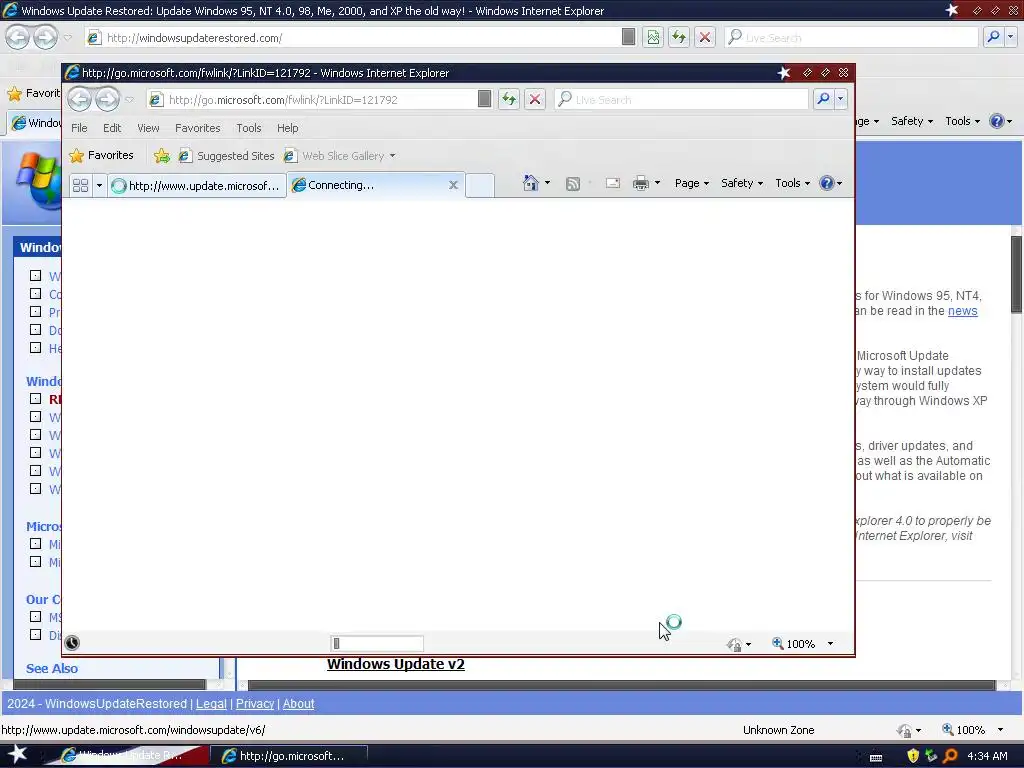Switch to WindowsUpdate Restored taskbar button
1024x768 pixels.
(x=128, y=756)
